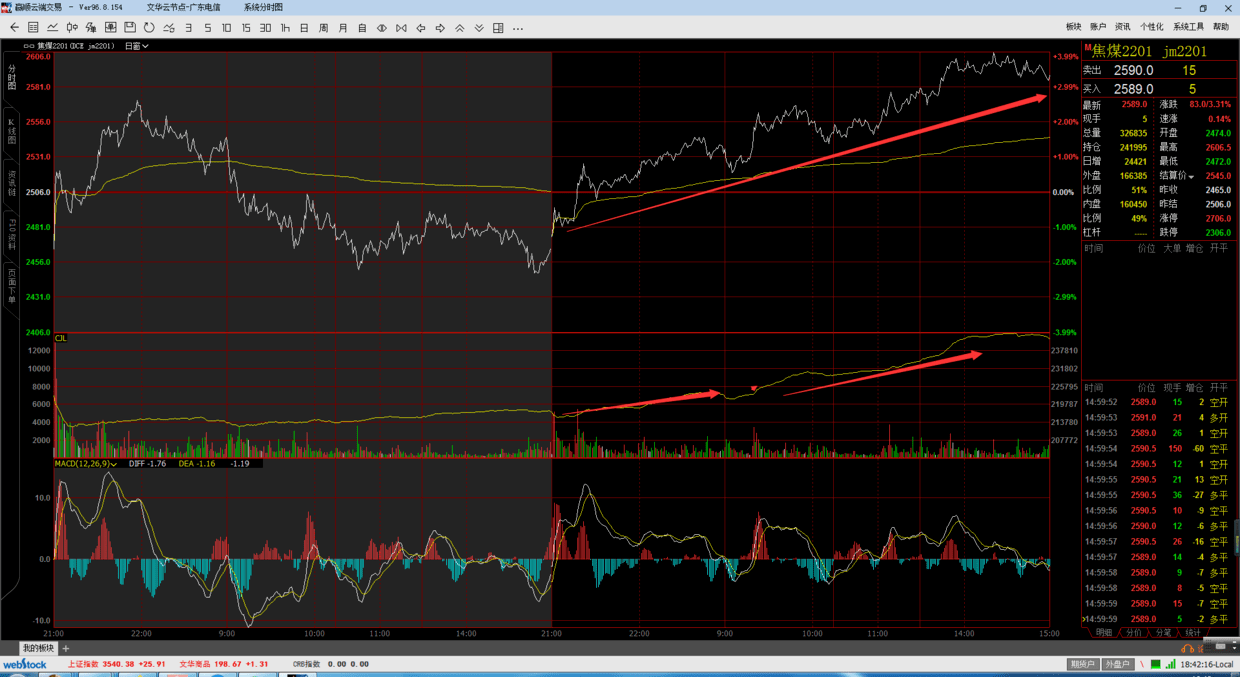The width and height of the screenshot is (1240, 677).
Task: Click the refresh circular arrow icon
Action: (x=149, y=28)
